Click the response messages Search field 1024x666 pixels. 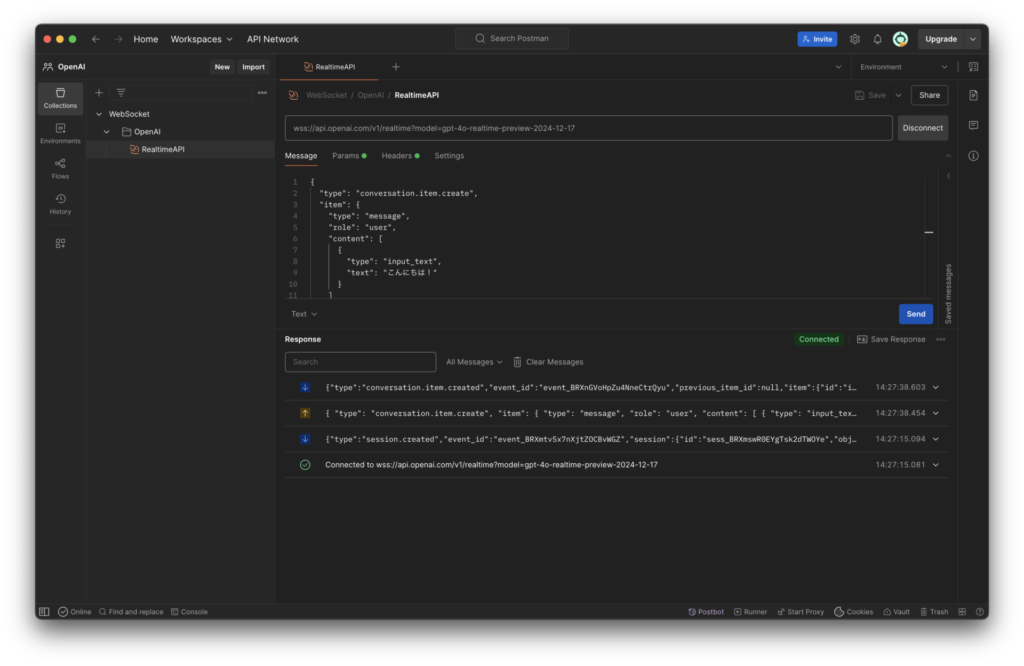pyautogui.click(x=360, y=362)
